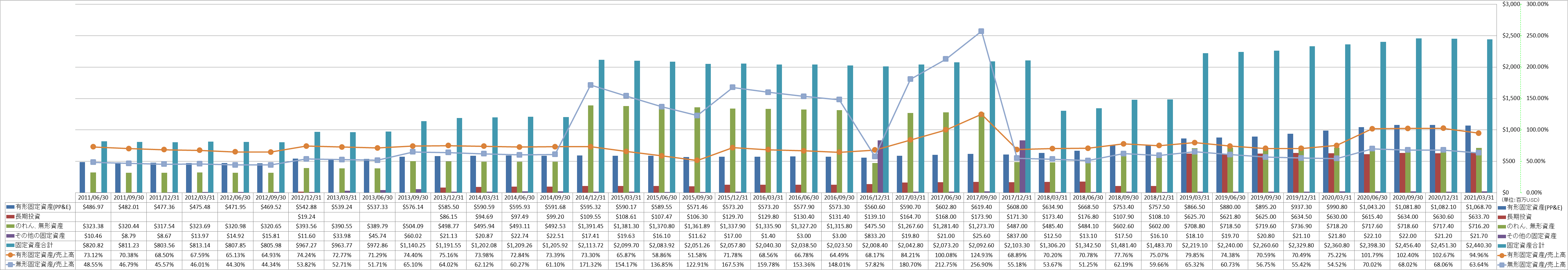Click the $1.40 table cell
The height and width of the screenshot is (270, 1568).
point(767,235)
